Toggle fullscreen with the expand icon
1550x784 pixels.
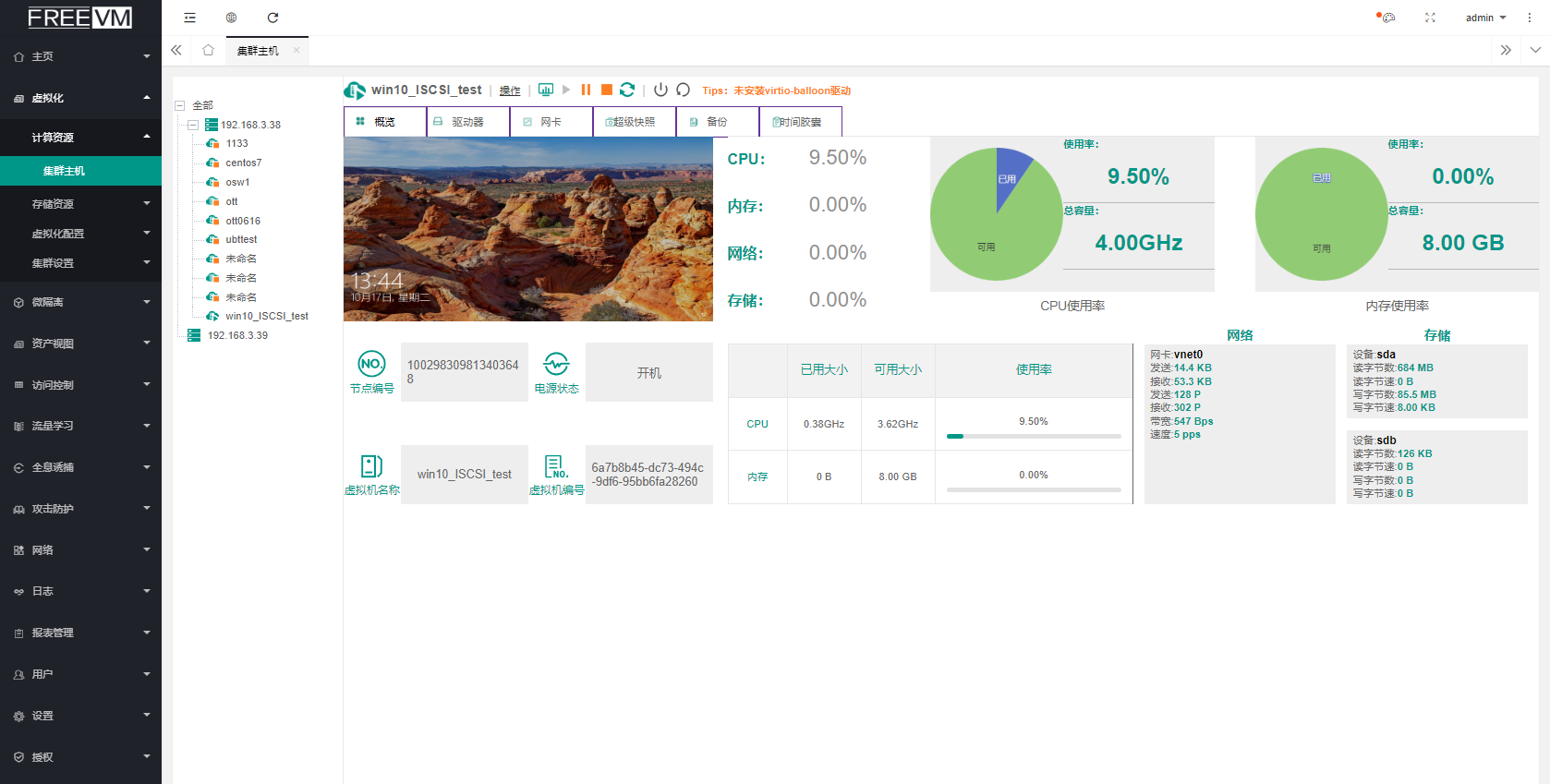point(1430,18)
